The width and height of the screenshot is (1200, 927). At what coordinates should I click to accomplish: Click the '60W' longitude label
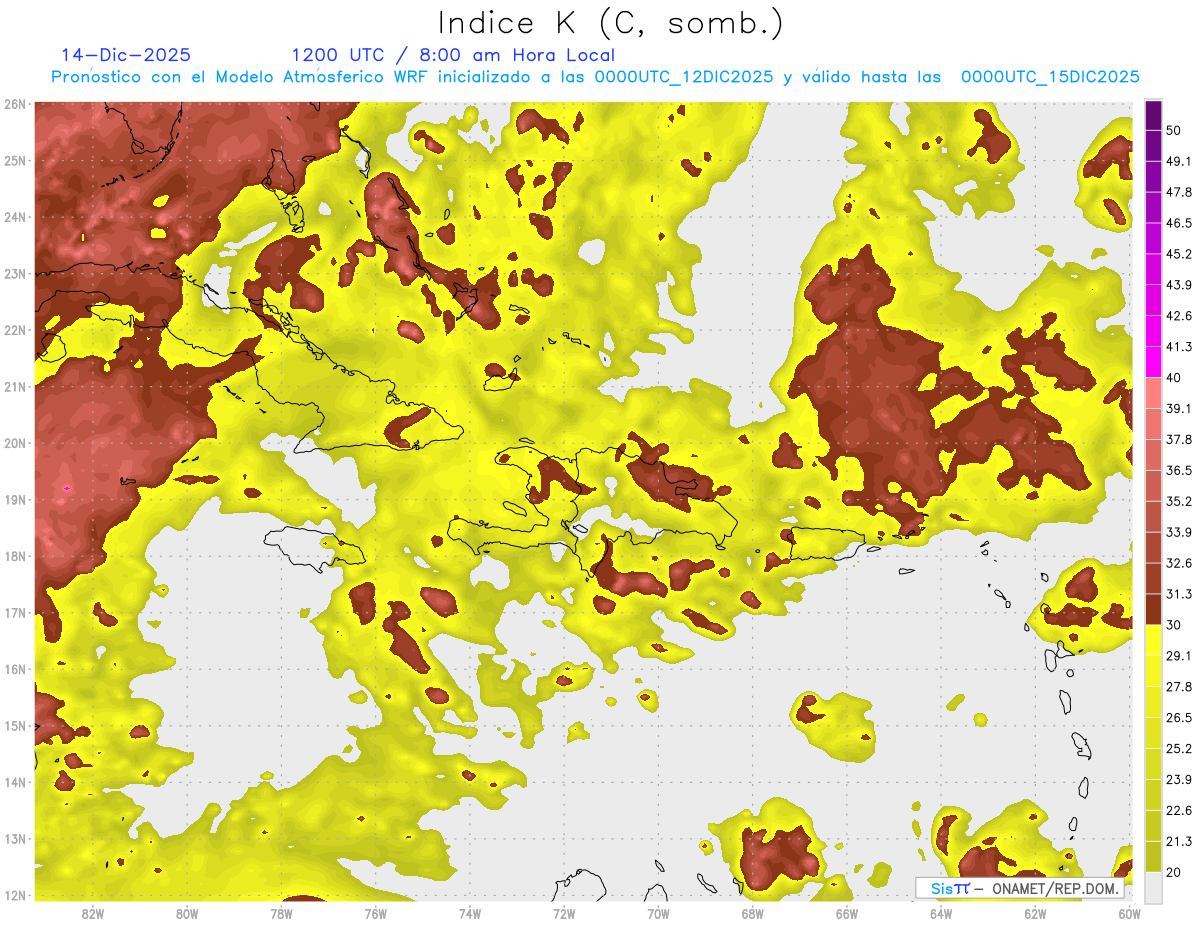[1129, 914]
